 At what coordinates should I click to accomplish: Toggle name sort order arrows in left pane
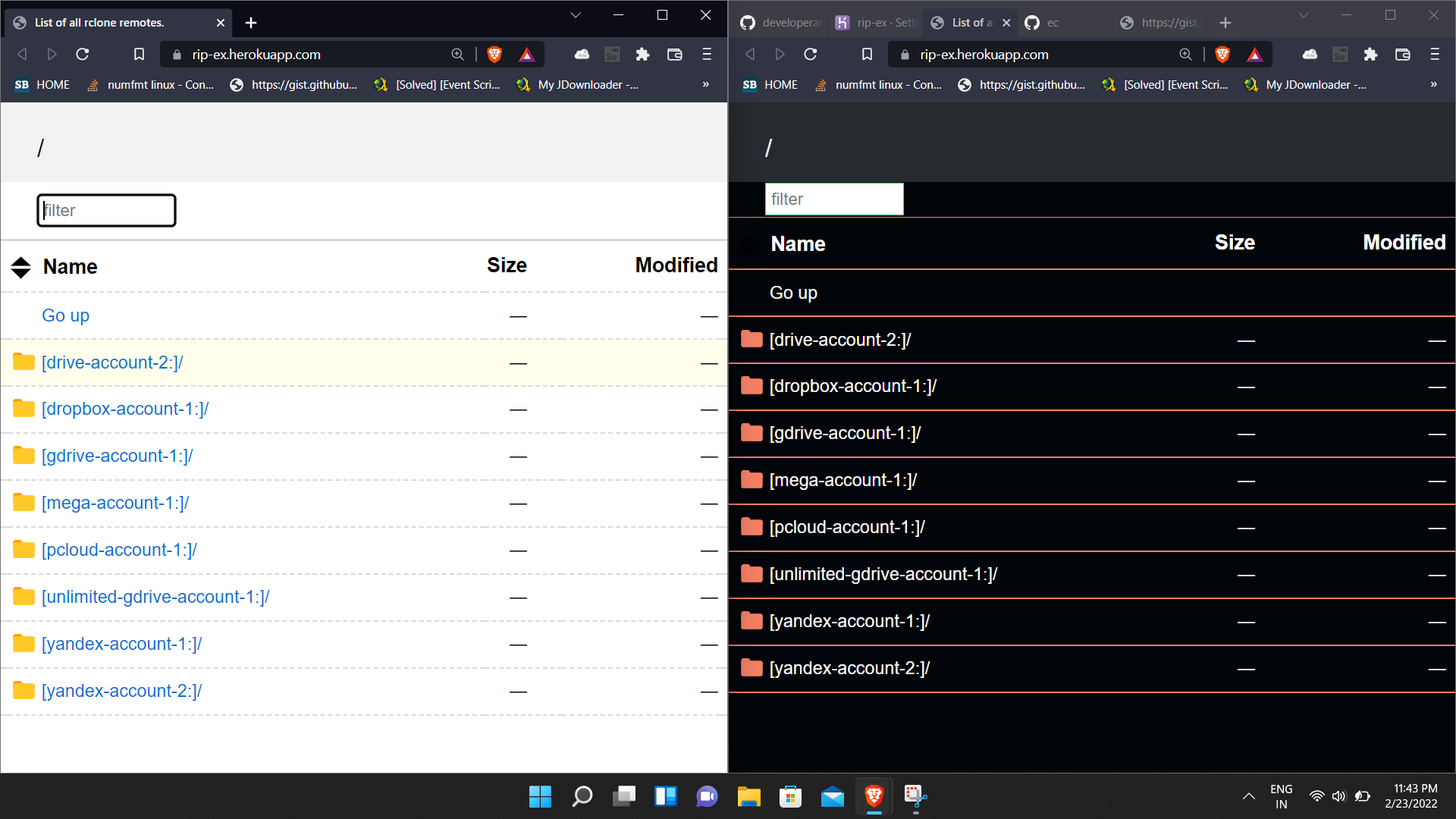(x=21, y=267)
